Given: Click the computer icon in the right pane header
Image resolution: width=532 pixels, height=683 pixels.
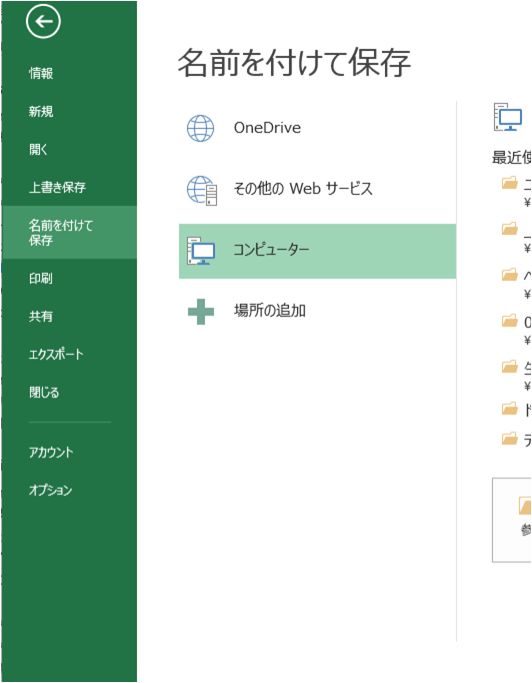Looking at the screenshot, I should pos(508,117).
